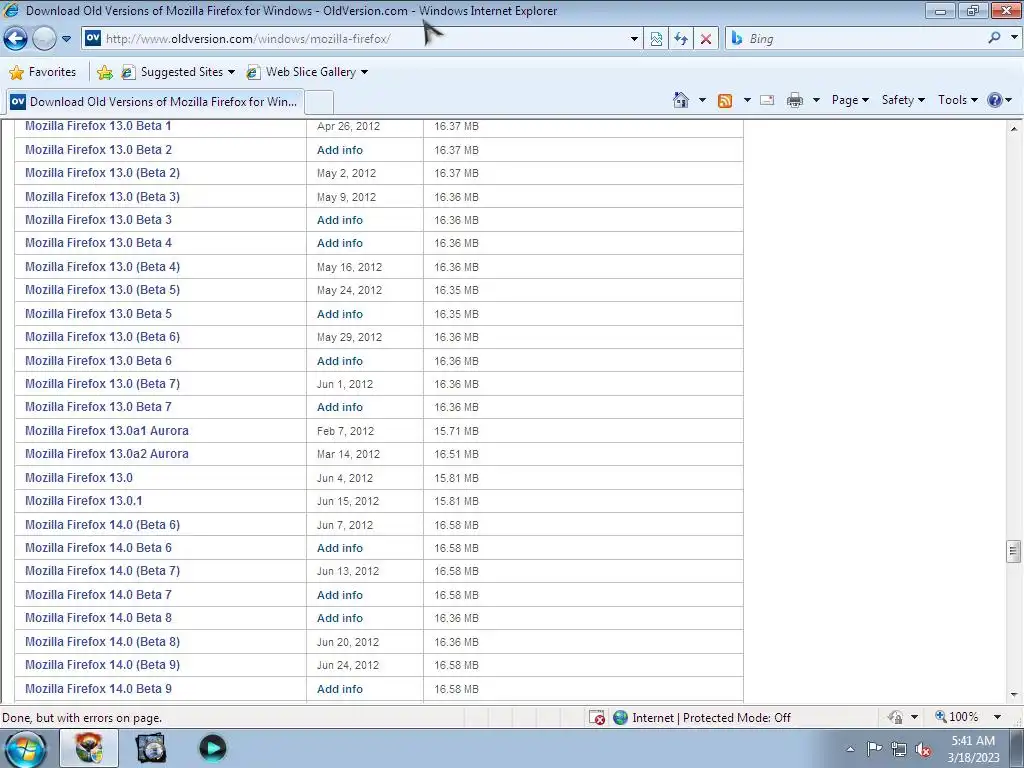Open Mozilla Firefox 13.0 Beta 1 link
1024x768 pixels.
coord(98,126)
